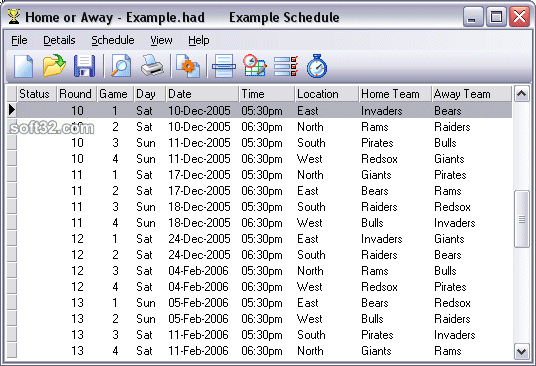Click the Day column header
The height and width of the screenshot is (366, 536).
pos(150,94)
